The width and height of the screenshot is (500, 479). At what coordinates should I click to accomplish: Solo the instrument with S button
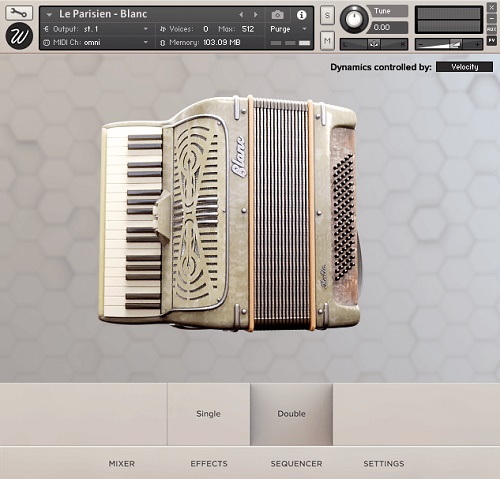(x=327, y=15)
